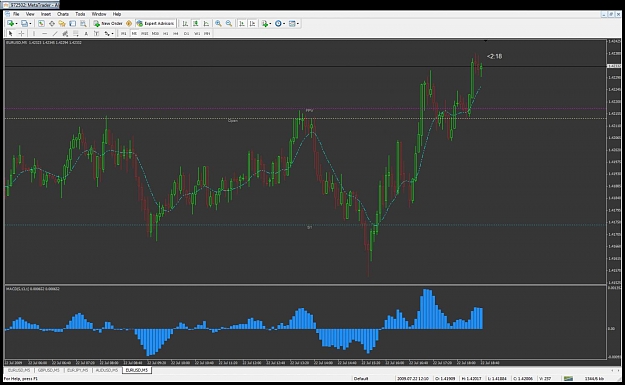Switch to the GBPUSD,M5 chart tab

(49, 370)
